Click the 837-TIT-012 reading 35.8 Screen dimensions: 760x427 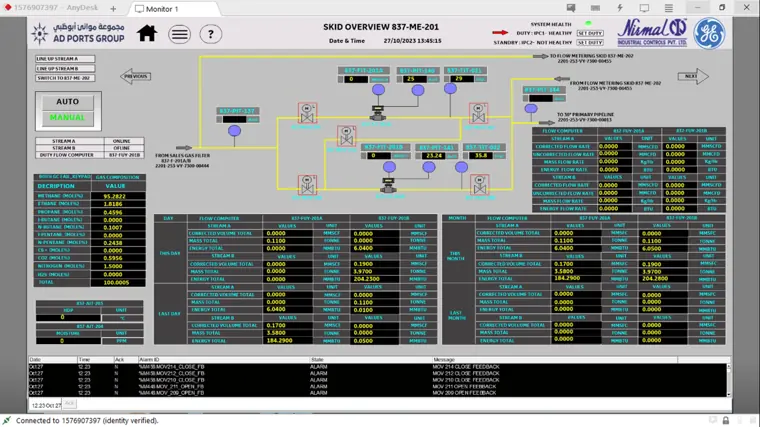pos(480,156)
